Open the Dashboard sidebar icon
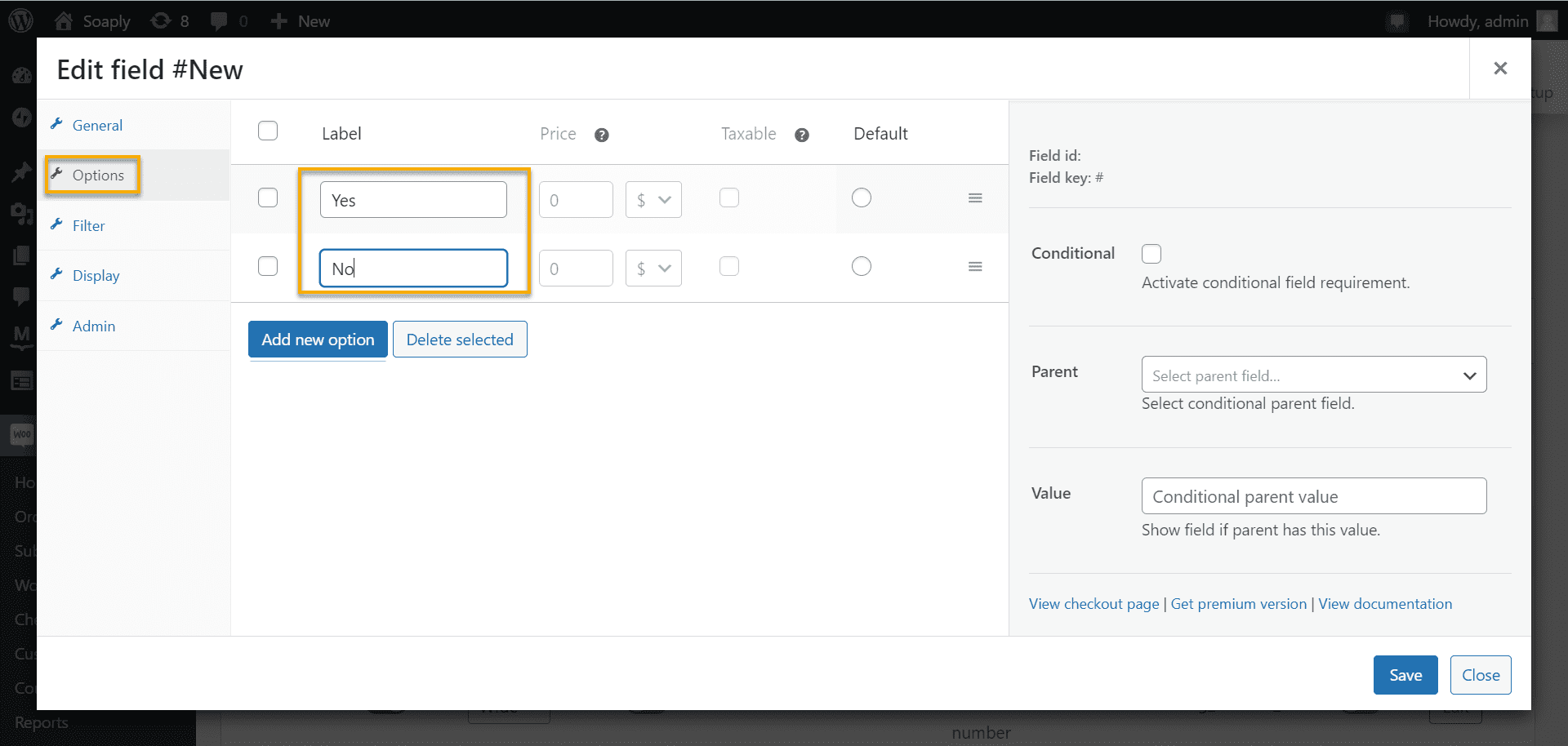Screen dimensions: 1568x746 [x=21, y=76]
